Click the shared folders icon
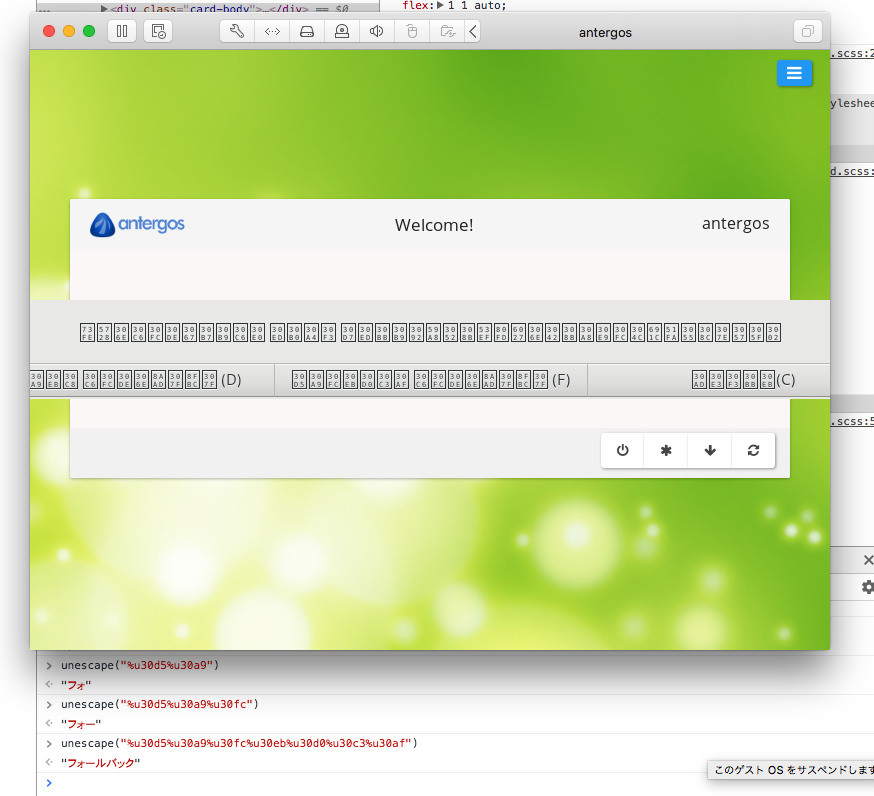 pyautogui.click(x=447, y=31)
